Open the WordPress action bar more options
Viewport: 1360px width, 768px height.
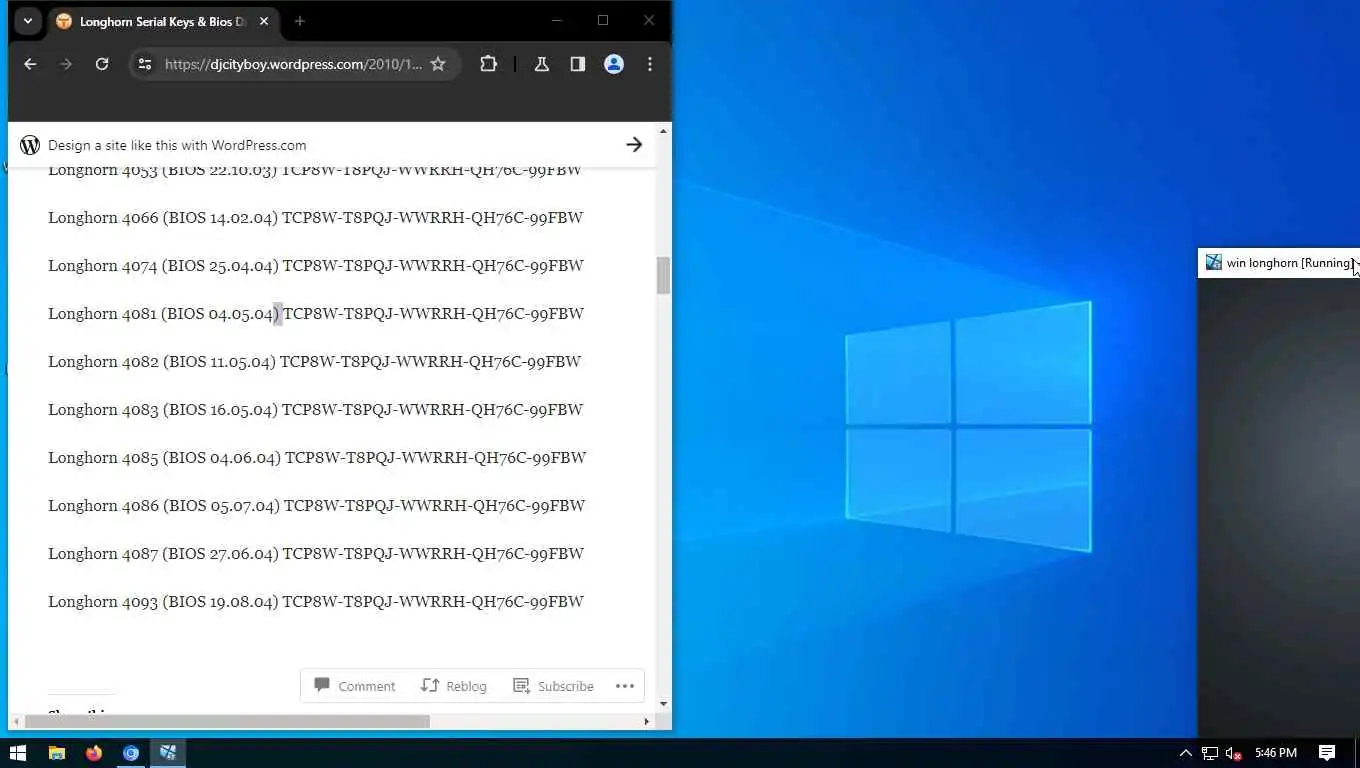(x=625, y=686)
